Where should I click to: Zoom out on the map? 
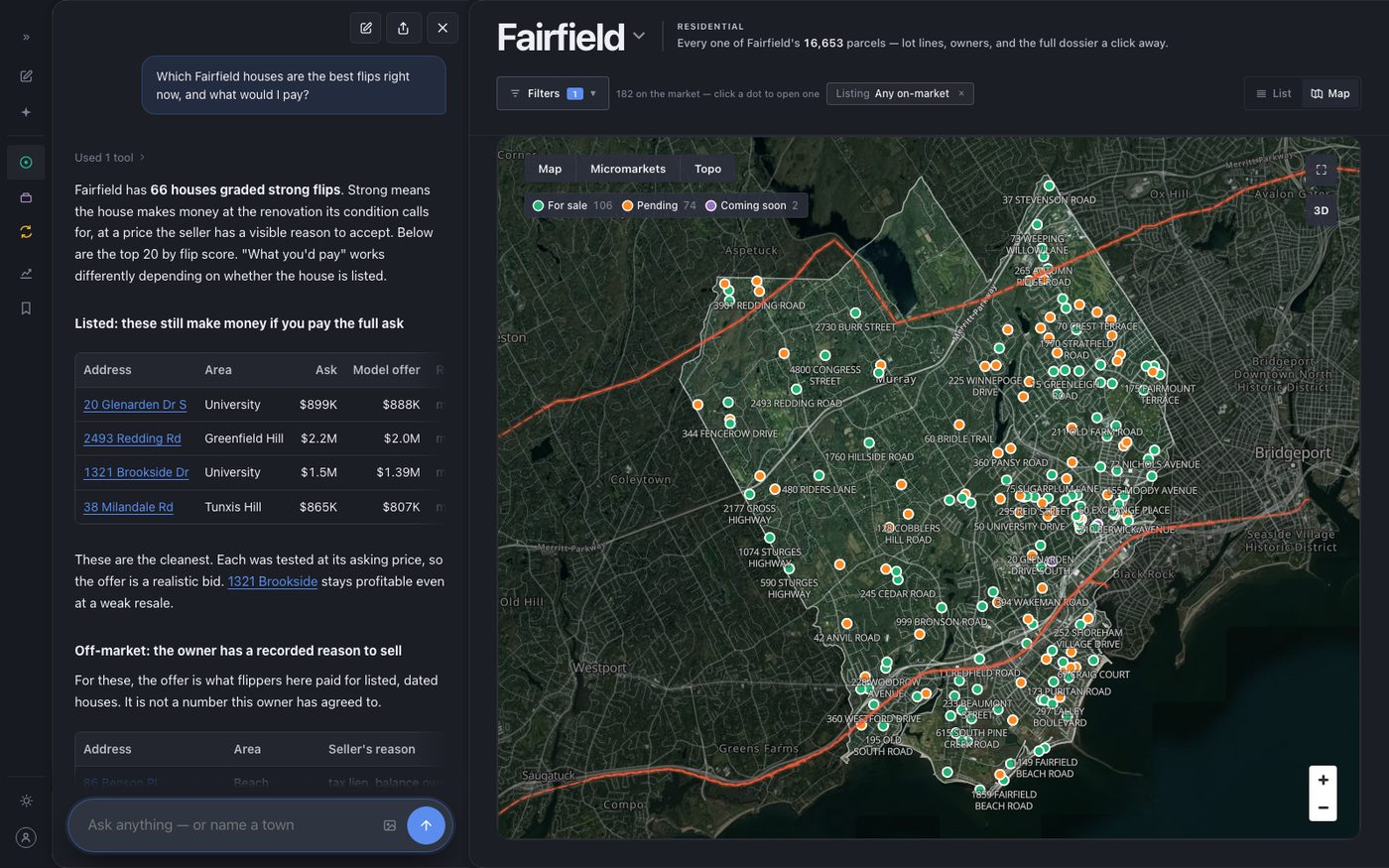(x=1323, y=807)
